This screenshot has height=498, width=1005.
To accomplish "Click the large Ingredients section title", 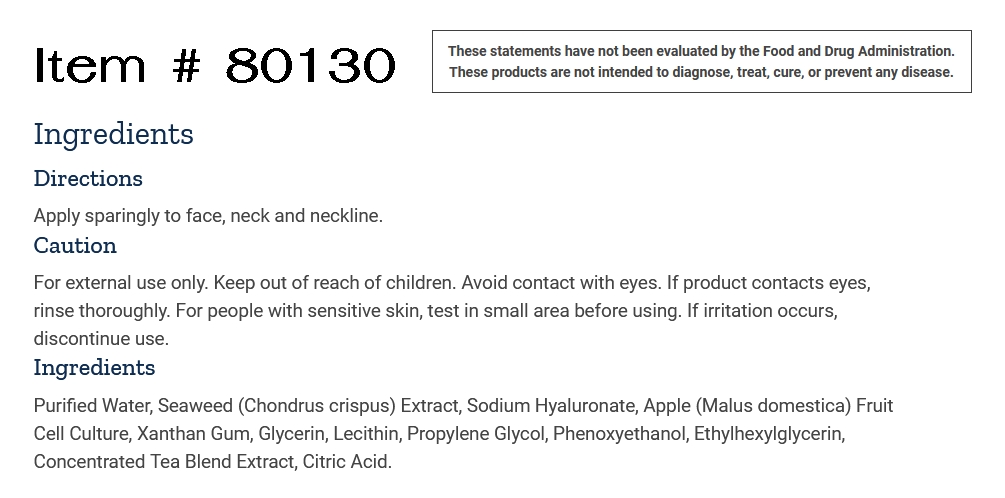I will tap(113, 135).
